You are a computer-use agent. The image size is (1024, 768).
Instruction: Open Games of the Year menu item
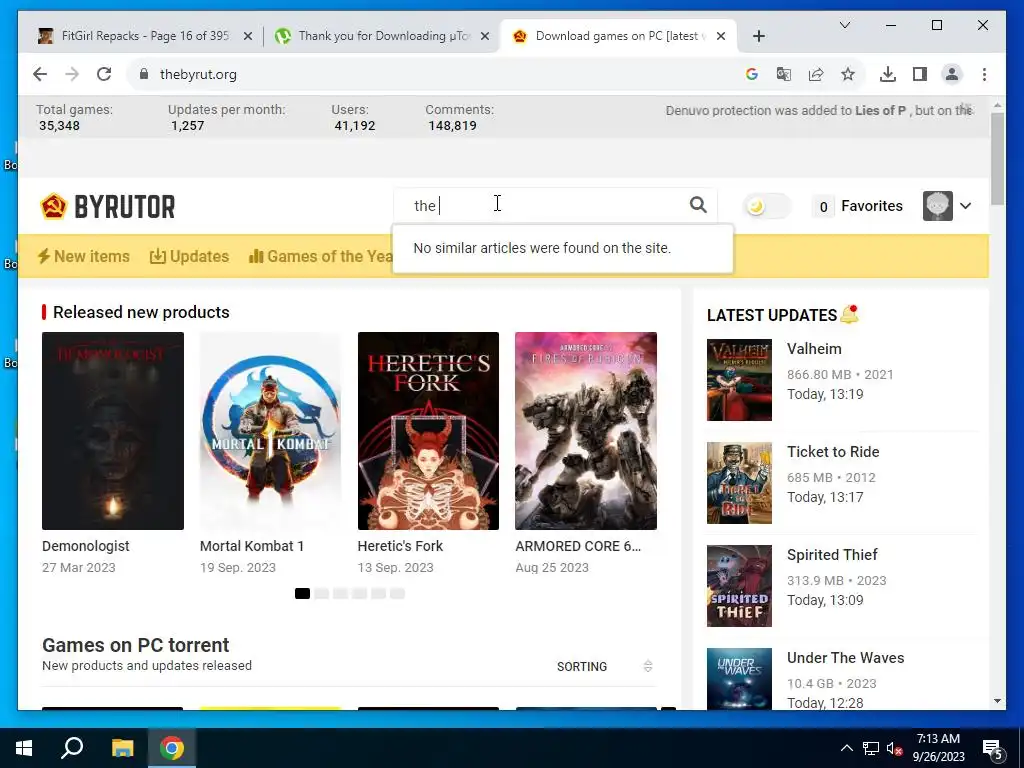321,256
